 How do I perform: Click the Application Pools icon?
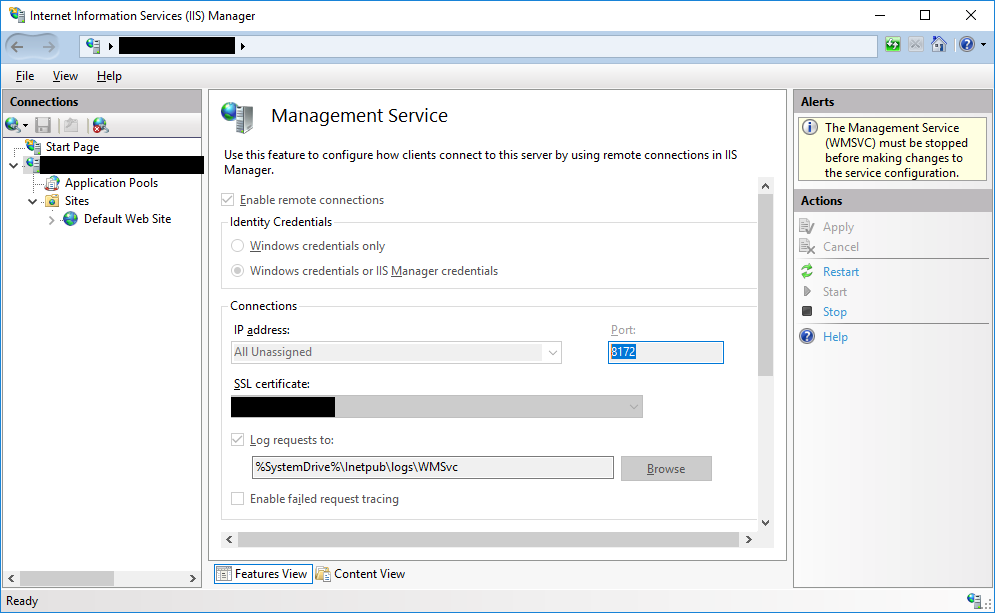[x=52, y=183]
